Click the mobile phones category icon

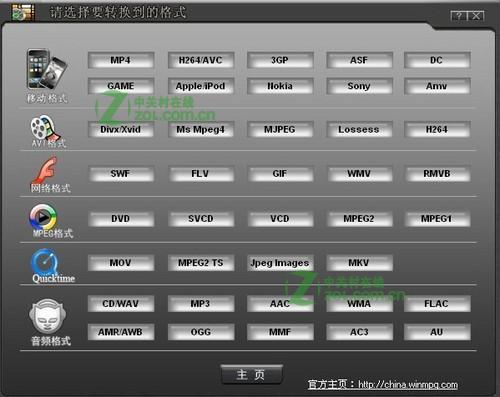[x=47, y=69]
